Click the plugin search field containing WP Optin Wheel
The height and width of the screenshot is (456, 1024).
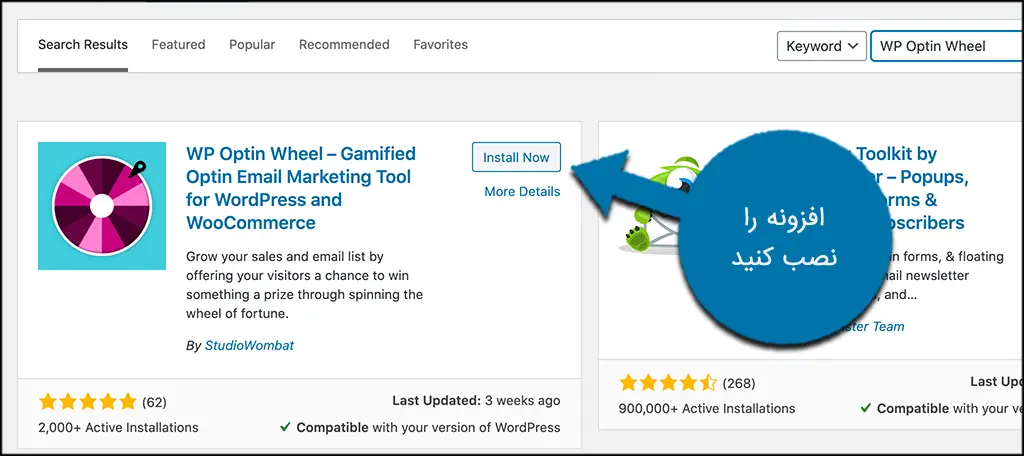click(947, 46)
